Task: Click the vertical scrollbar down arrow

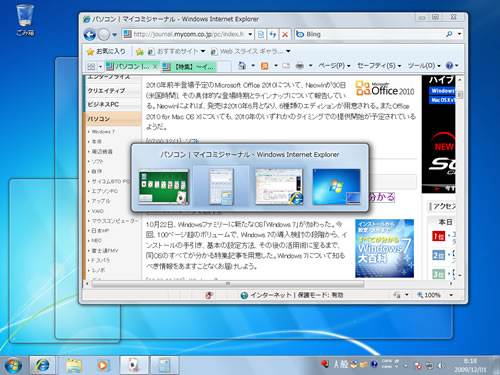Action: (459, 276)
